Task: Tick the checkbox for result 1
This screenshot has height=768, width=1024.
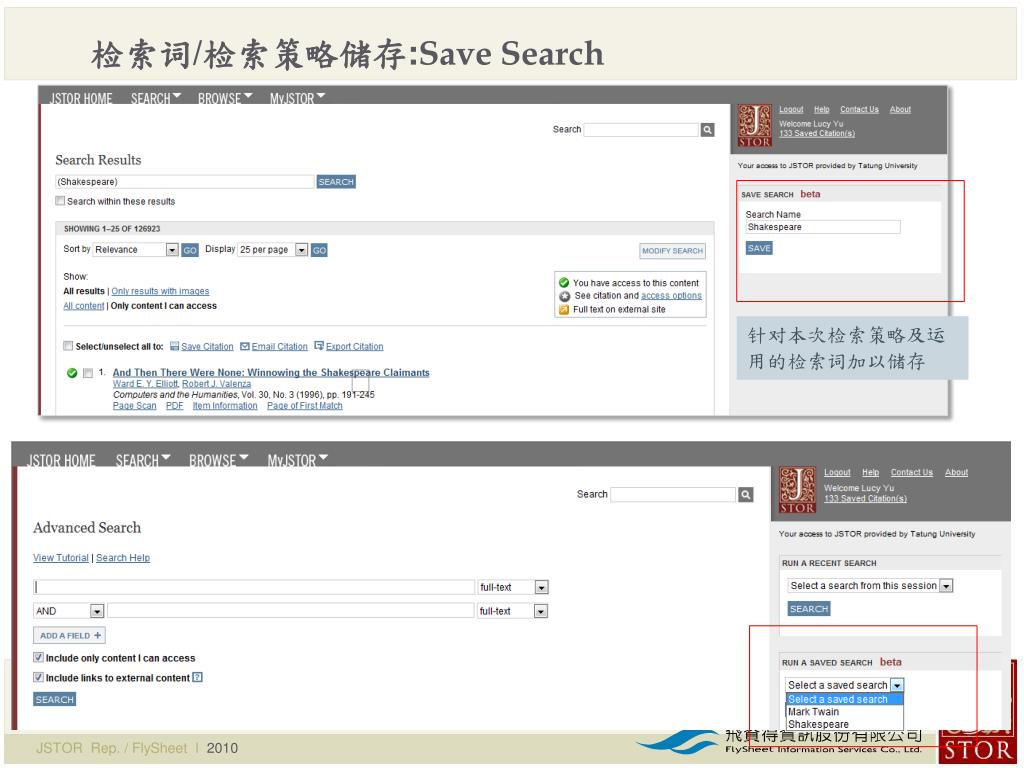Action: coord(88,373)
